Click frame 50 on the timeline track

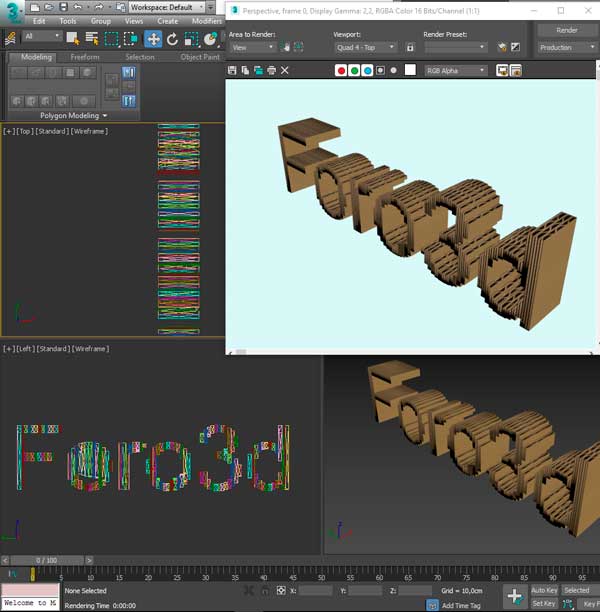pos(321,574)
